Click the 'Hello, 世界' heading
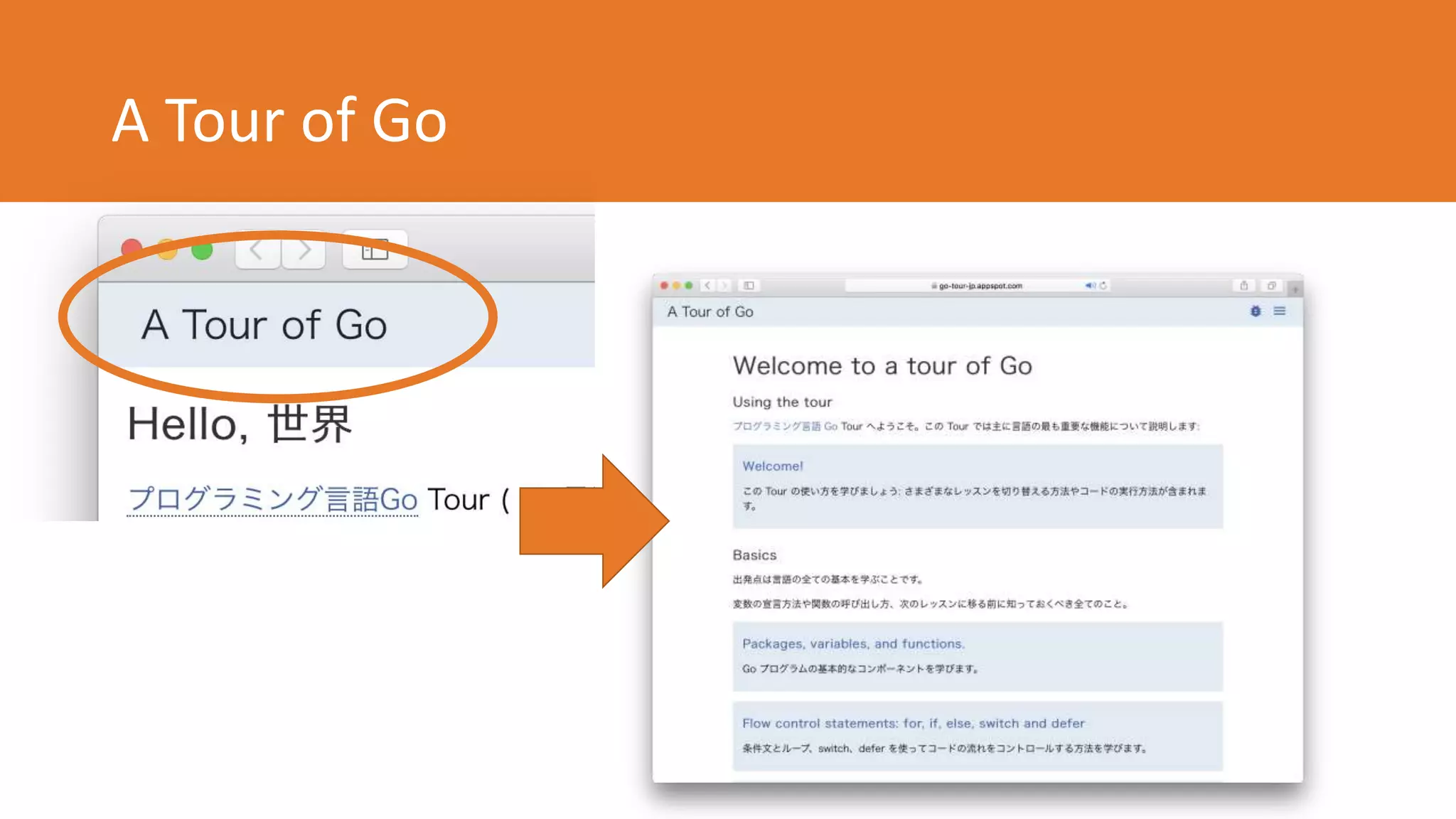Image resolution: width=1456 pixels, height=819 pixels. click(239, 424)
